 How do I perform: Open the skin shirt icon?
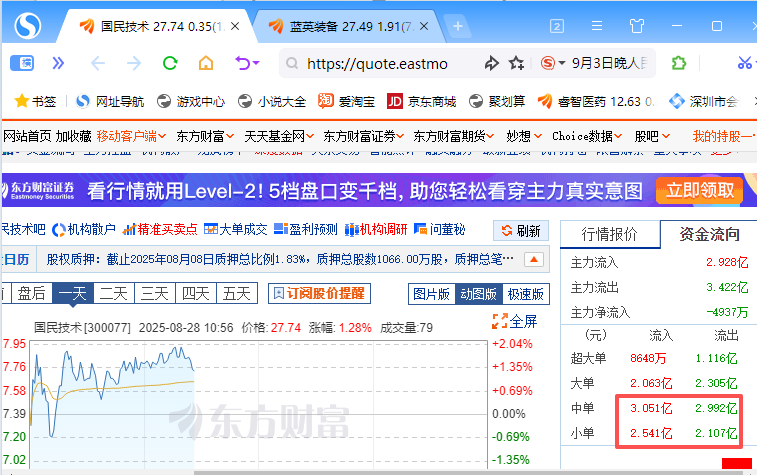[x=637, y=26]
